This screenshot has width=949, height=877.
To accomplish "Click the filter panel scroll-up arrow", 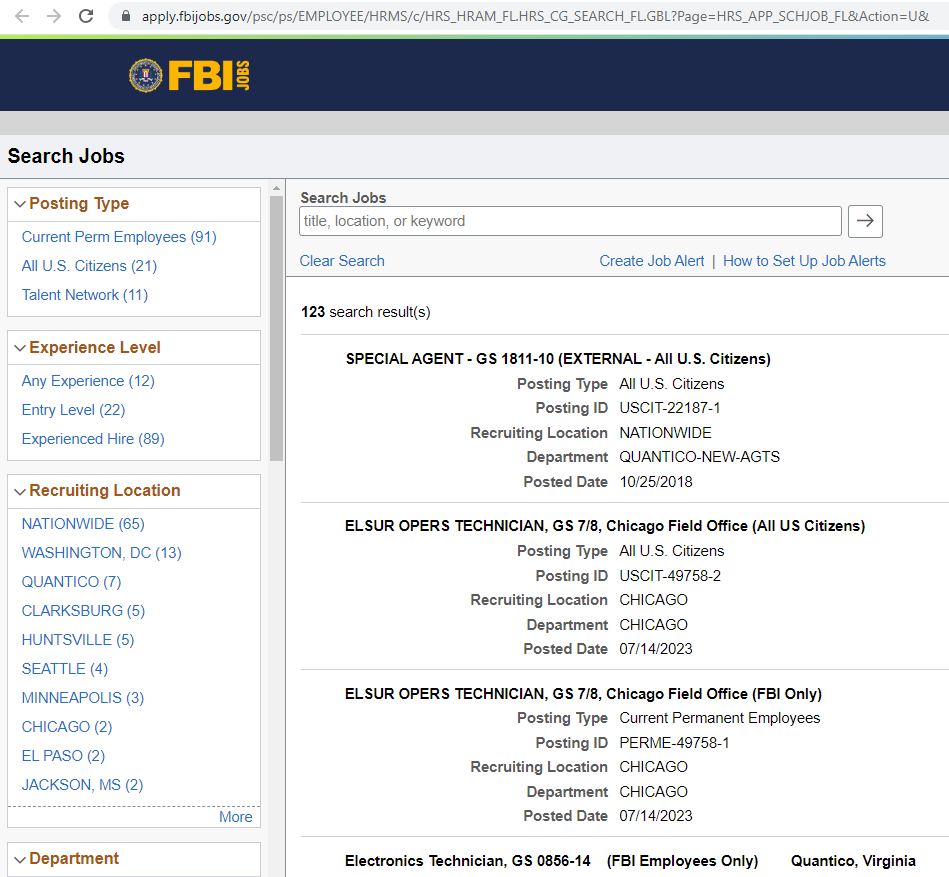I will (x=277, y=188).
